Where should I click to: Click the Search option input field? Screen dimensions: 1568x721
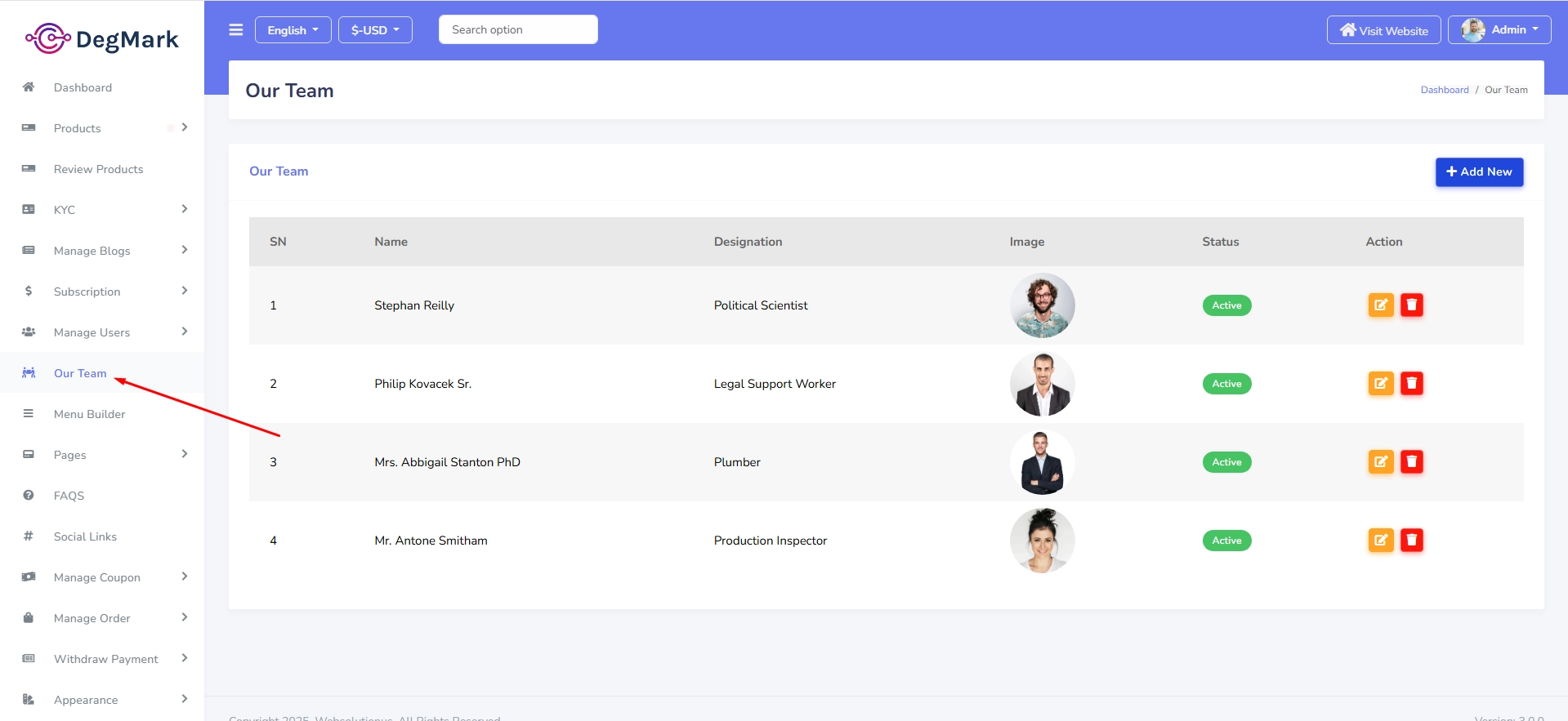coord(518,29)
